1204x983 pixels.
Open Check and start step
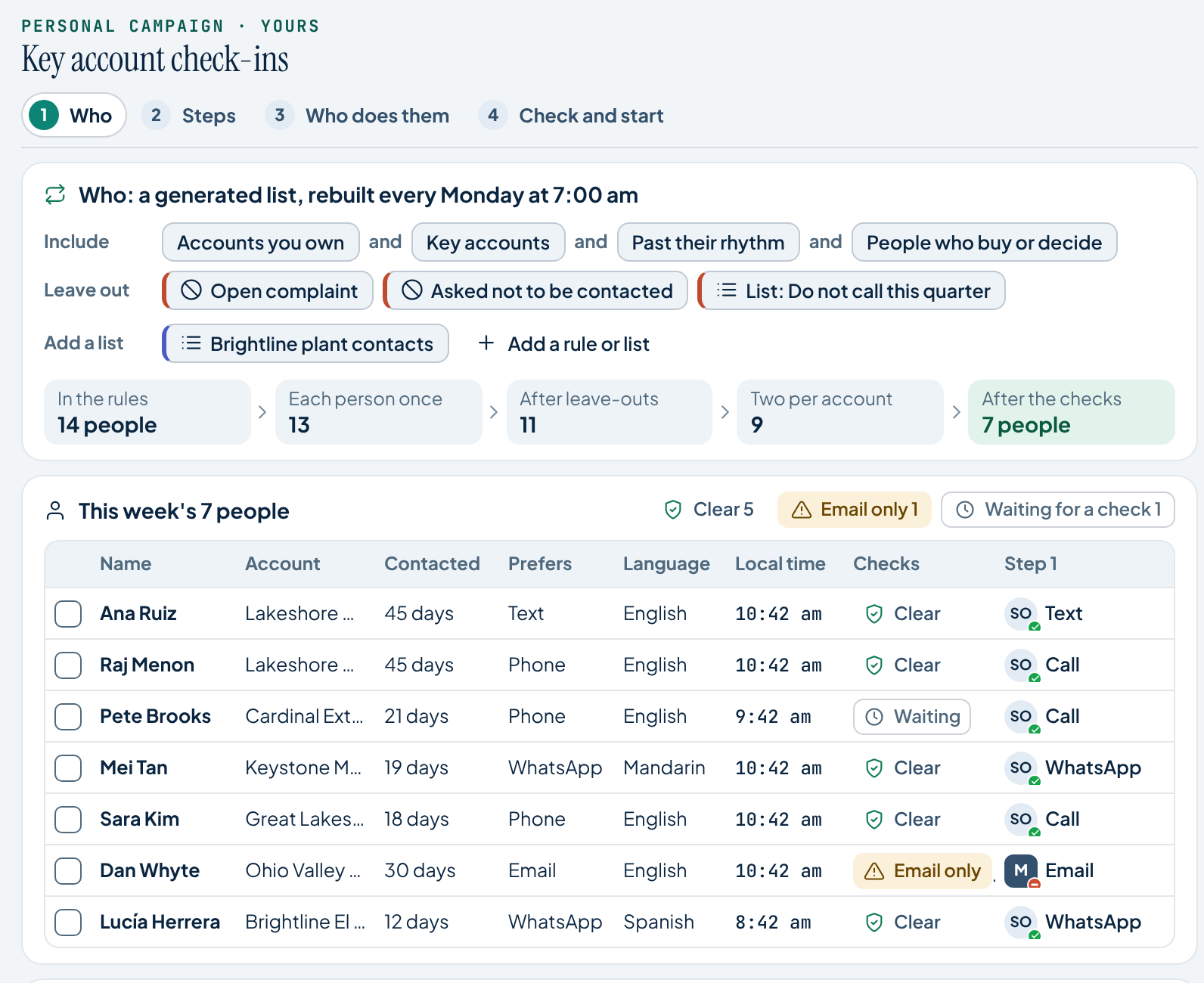572,115
